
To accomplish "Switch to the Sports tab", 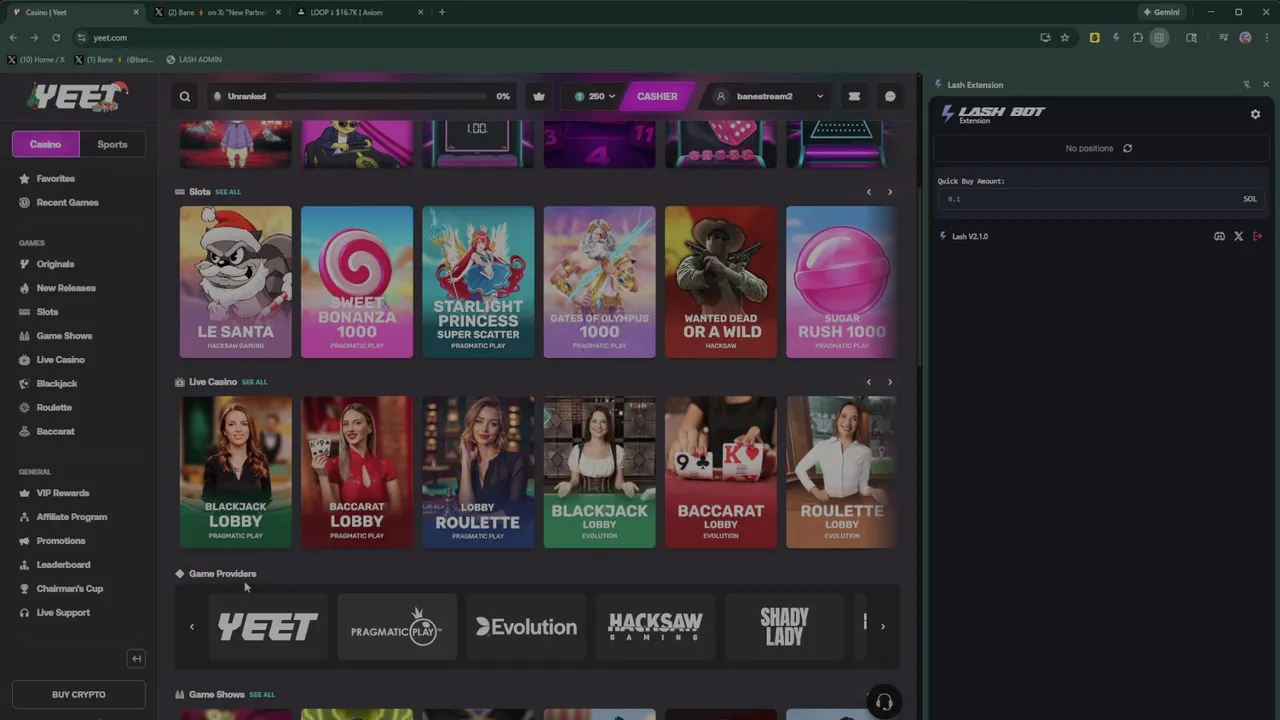I will [x=112, y=144].
